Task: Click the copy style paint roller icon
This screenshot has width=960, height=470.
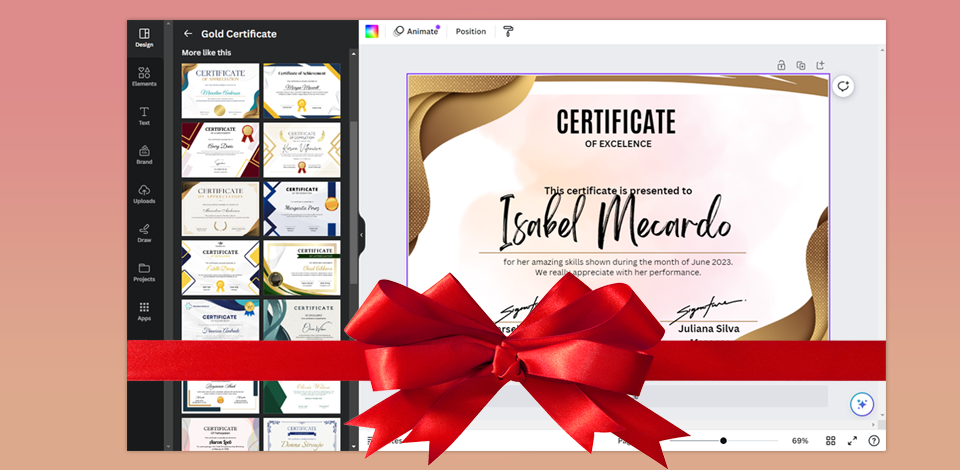Action: tap(508, 31)
